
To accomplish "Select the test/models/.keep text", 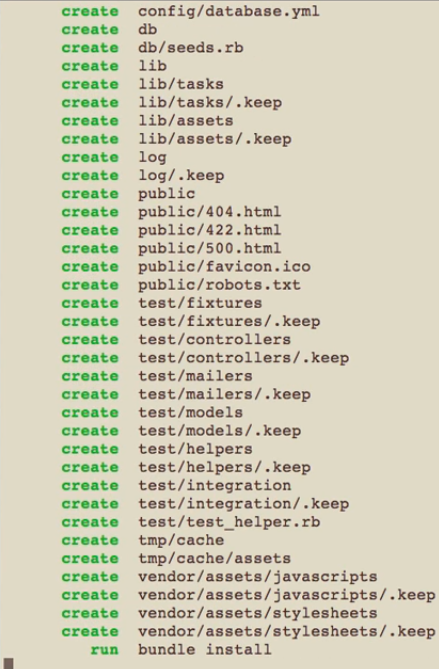I will (220, 431).
